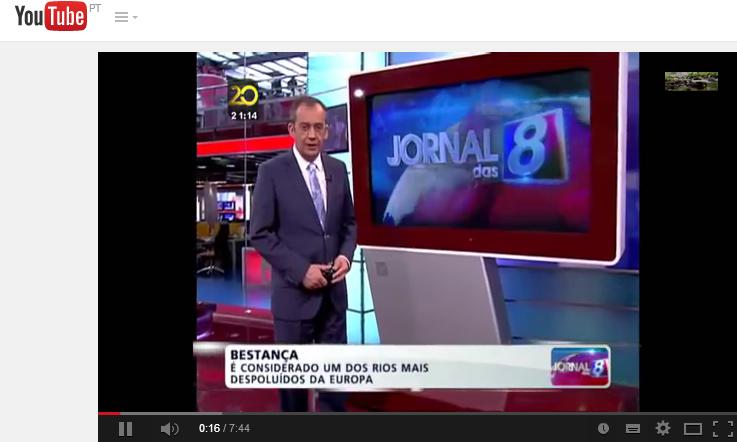This screenshot has height=442, width=737.
Task: Open the YouTube home logo
Action: pyautogui.click(x=51, y=16)
